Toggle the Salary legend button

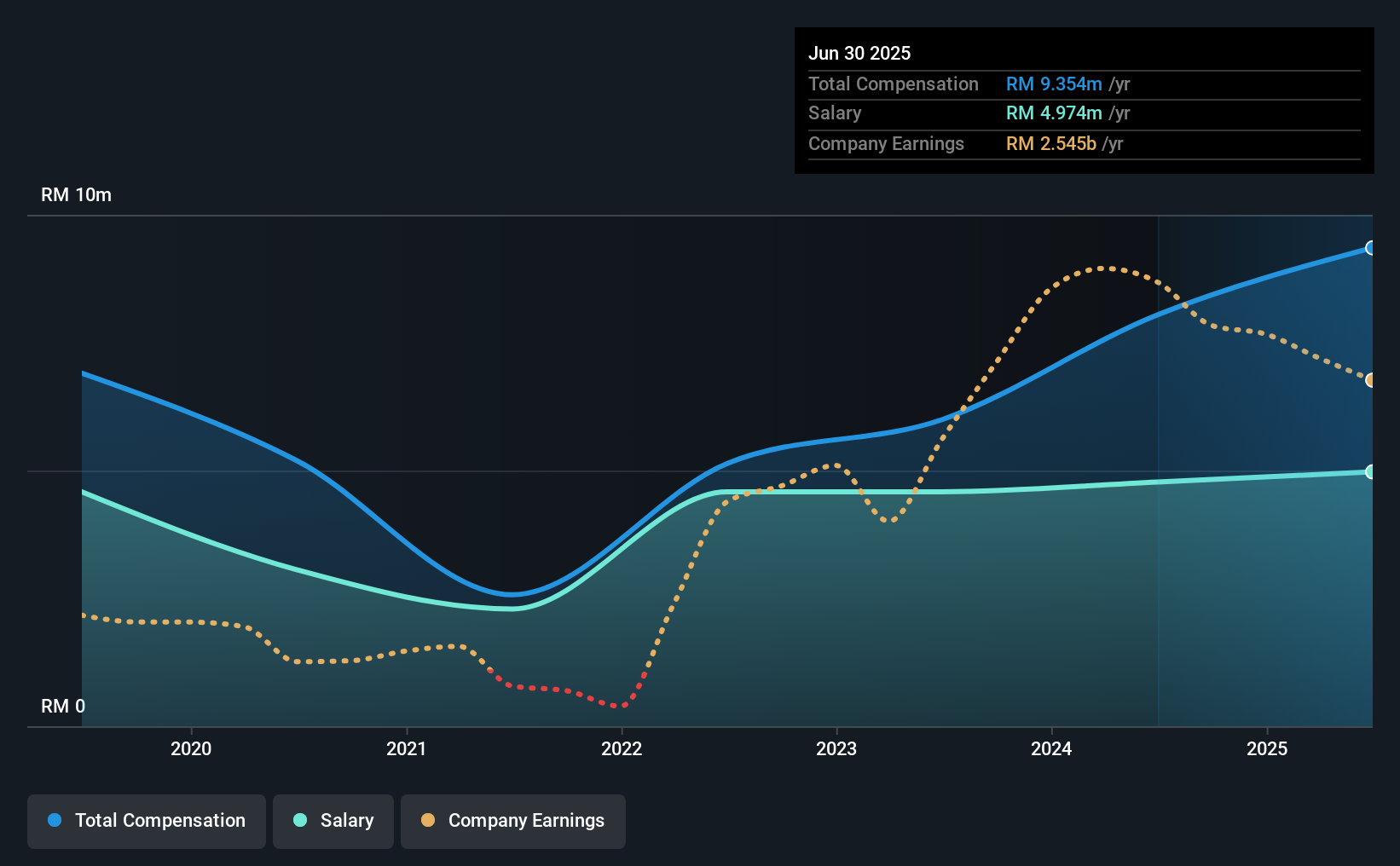click(333, 821)
